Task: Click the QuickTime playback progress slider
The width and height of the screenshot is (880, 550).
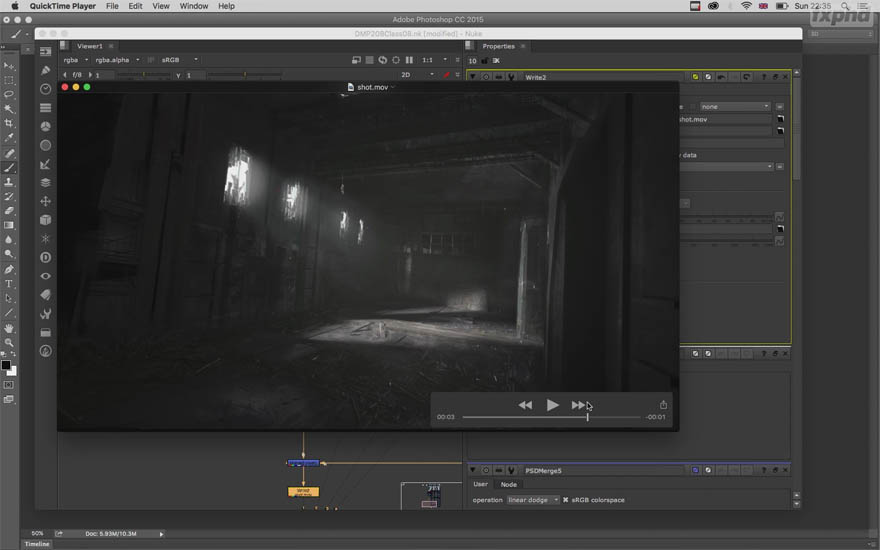Action: [551, 417]
